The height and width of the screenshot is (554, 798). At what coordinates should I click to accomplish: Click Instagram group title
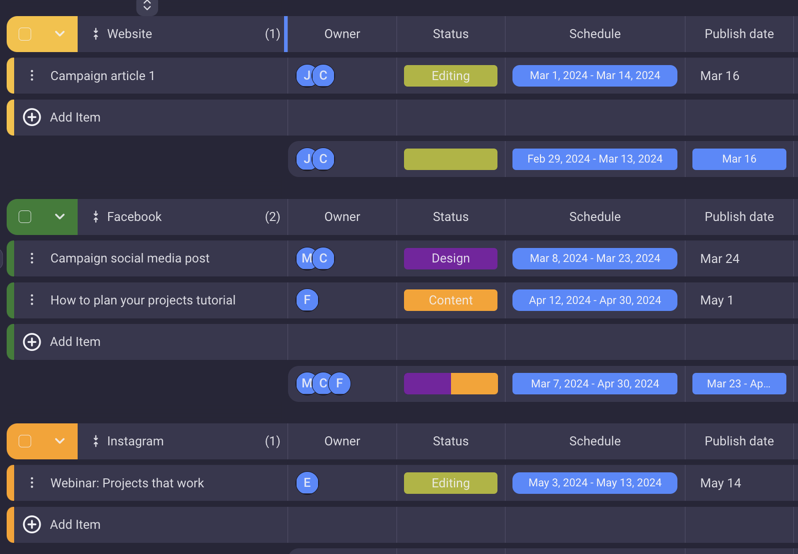135,441
